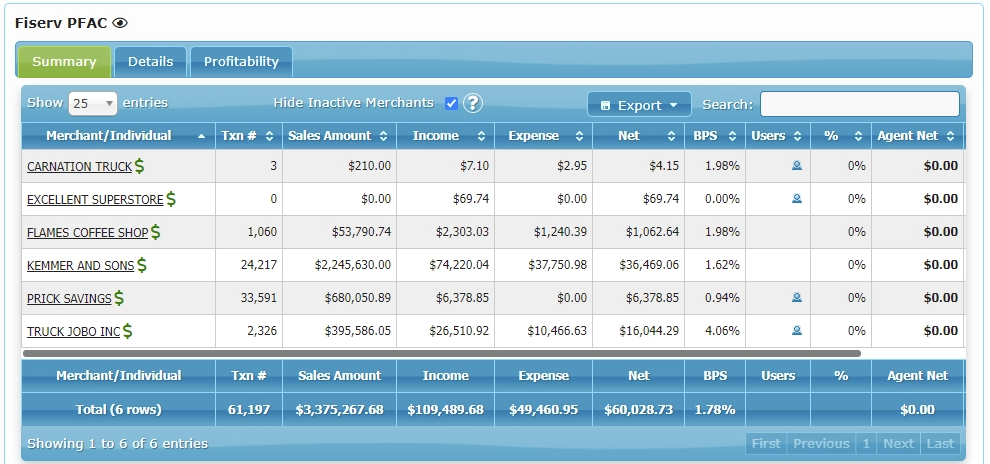Viewport: 990px width, 464px height.
Task: Click the Next pagination button
Action: click(898, 444)
